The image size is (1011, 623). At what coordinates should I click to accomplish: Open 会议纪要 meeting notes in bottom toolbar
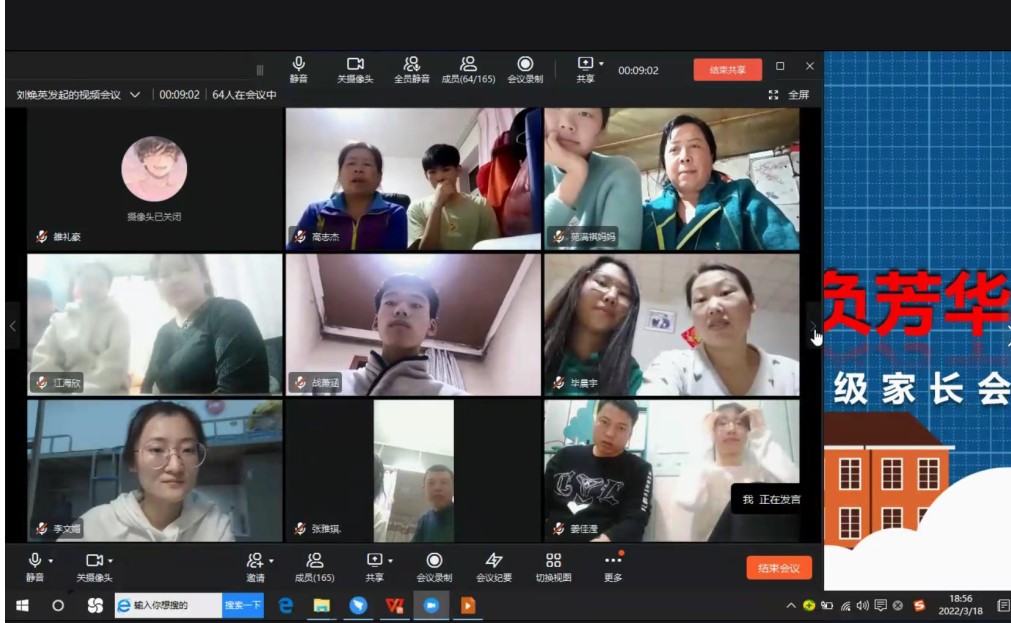click(493, 567)
